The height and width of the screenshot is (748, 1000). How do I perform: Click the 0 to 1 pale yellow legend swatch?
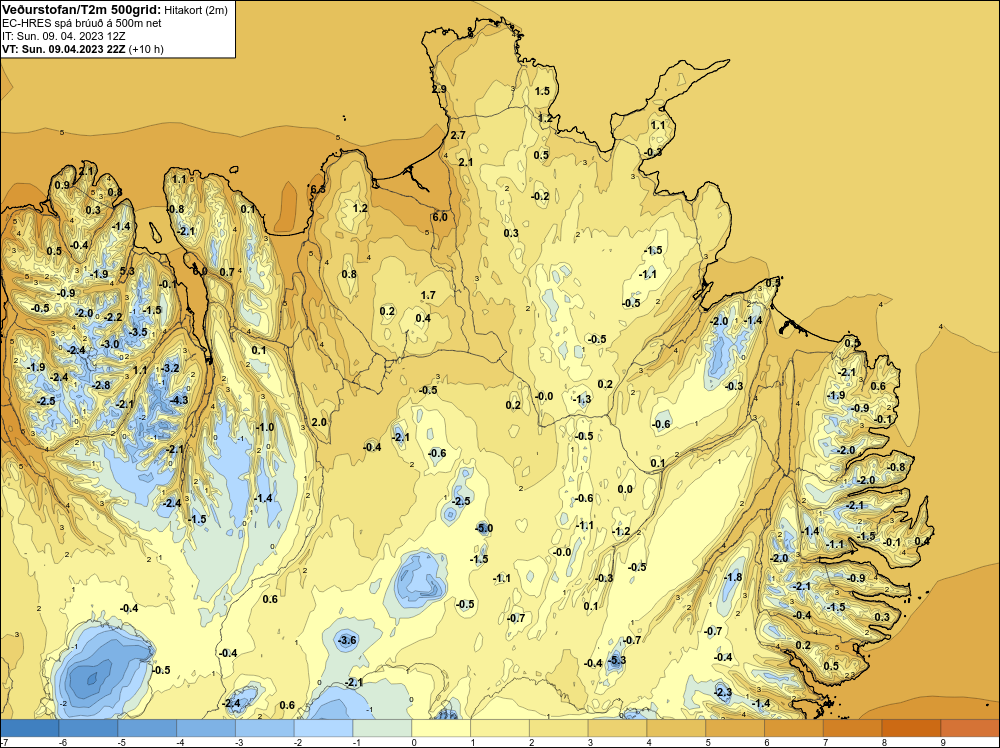(x=441, y=728)
